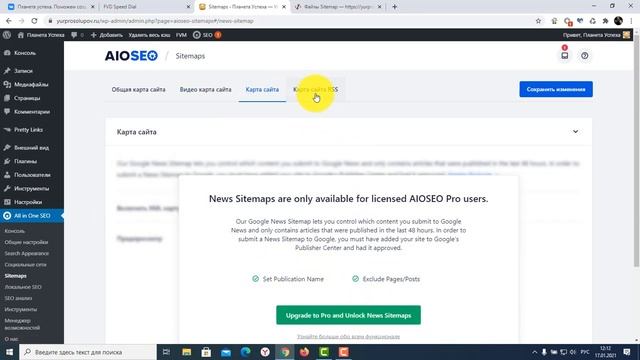The width and height of the screenshot is (640, 360).
Task: Open Планета Успеха site link in admin bar
Action: 41,35
